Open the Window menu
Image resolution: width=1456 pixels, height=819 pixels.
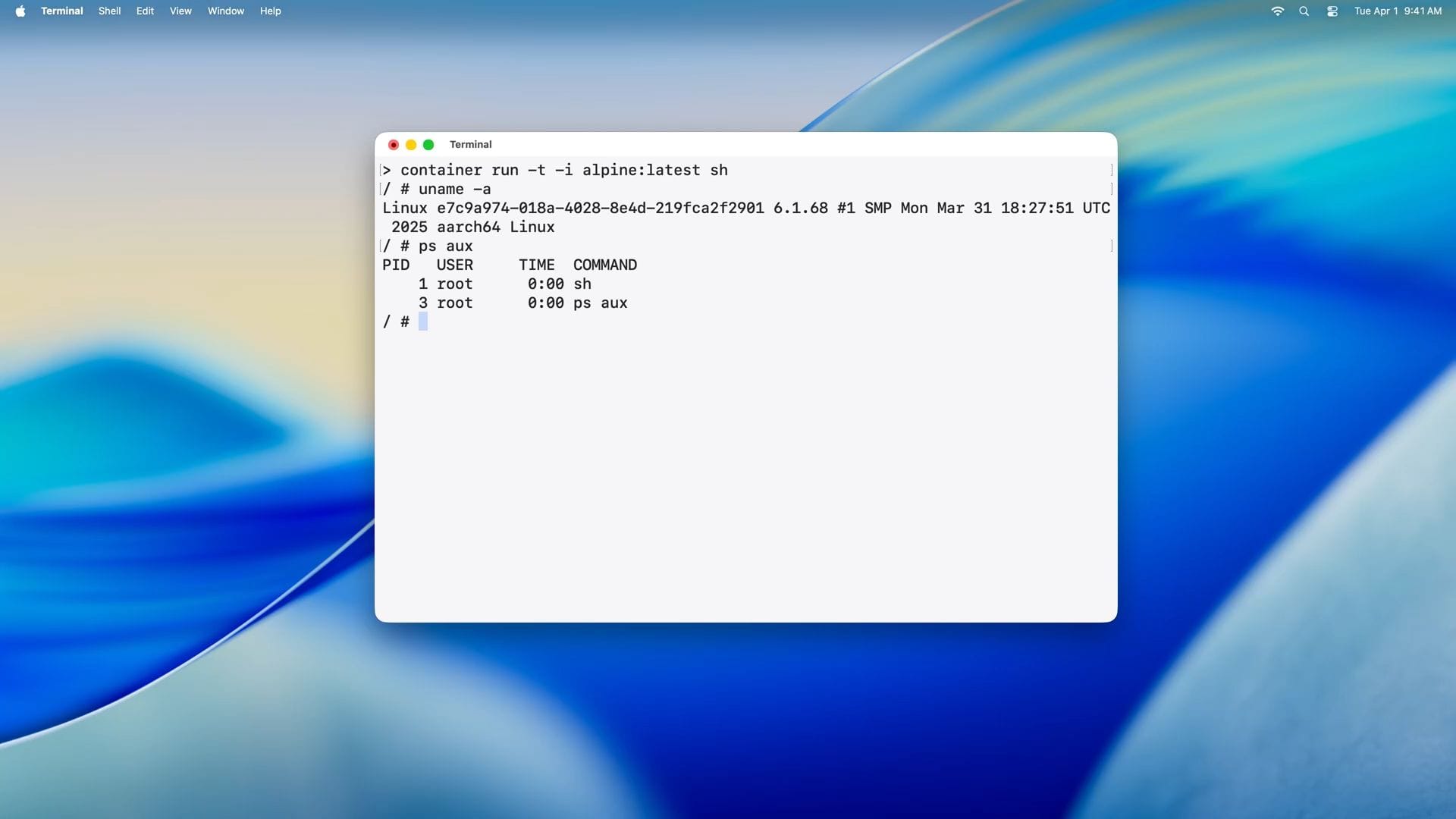pyautogui.click(x=225, y=11)
